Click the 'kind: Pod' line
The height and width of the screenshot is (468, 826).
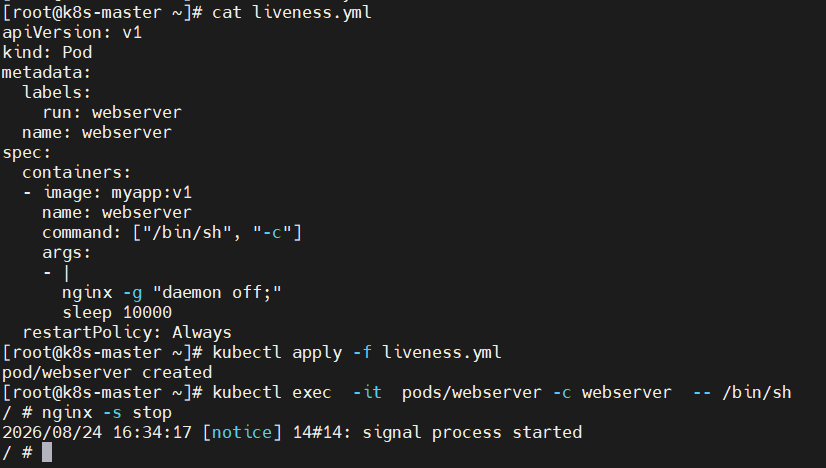coord(47,52)
